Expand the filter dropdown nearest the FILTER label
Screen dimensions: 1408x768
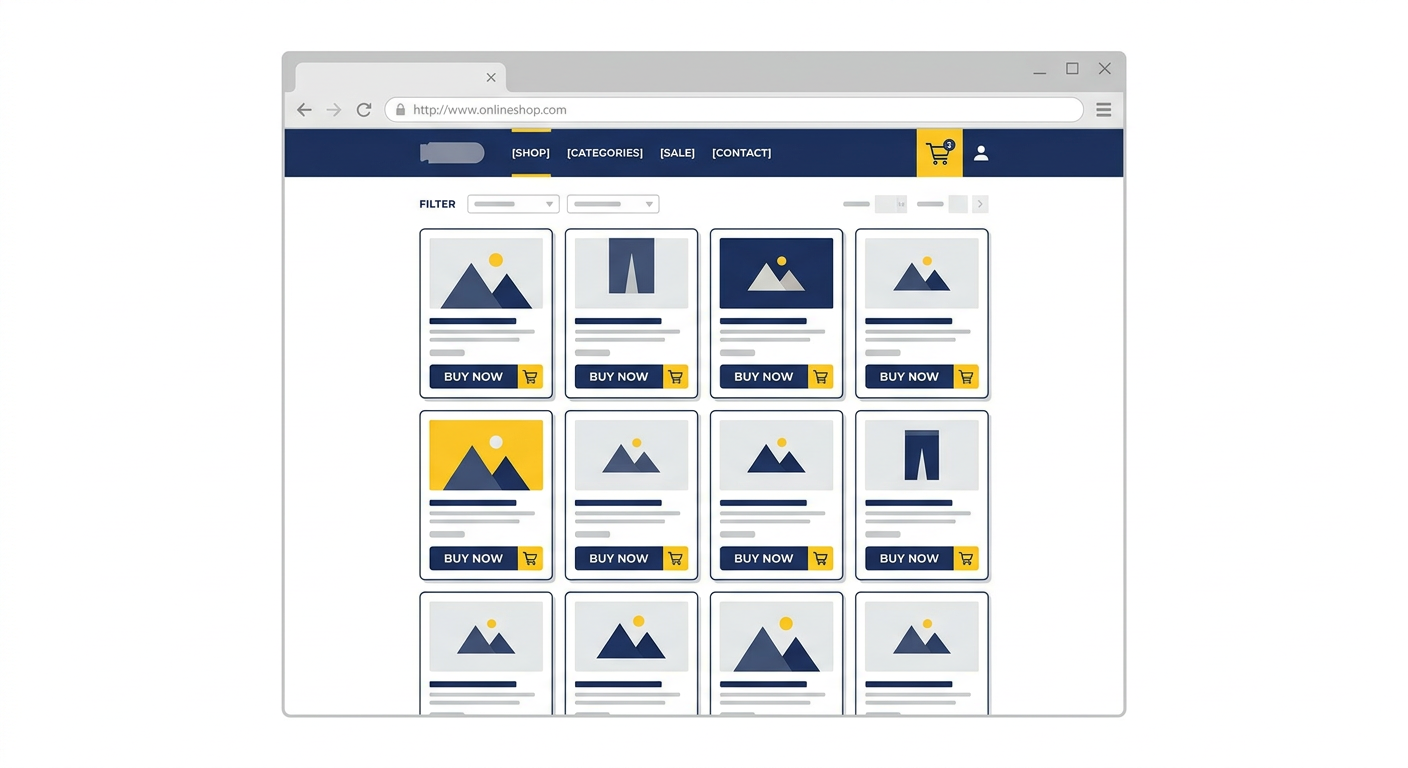point(513,204)
